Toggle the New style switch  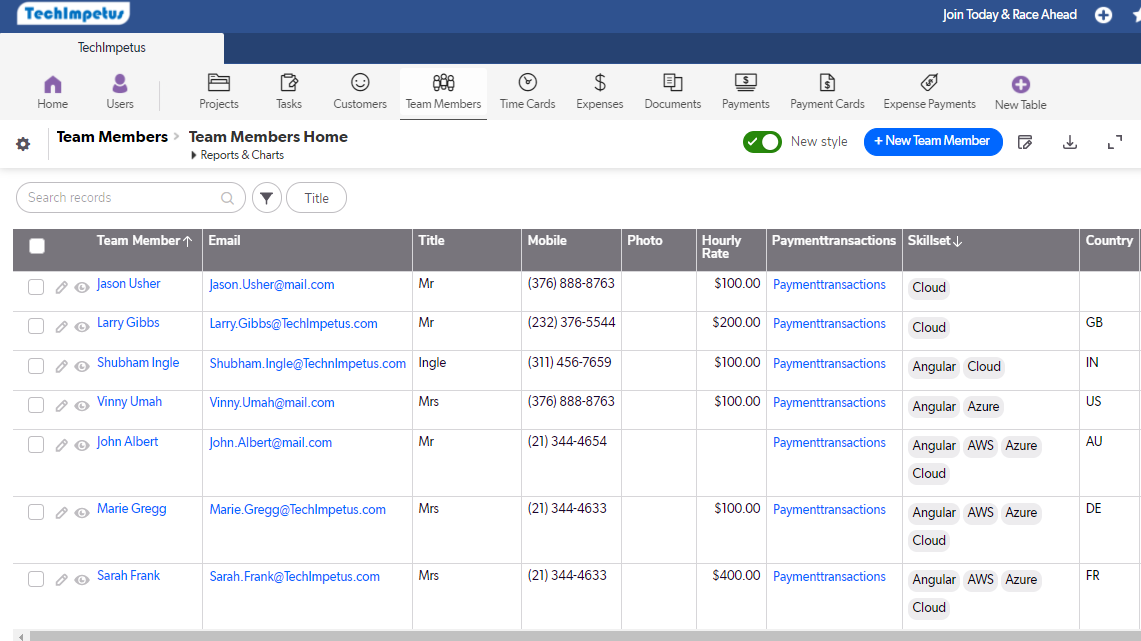click(762, 142)
